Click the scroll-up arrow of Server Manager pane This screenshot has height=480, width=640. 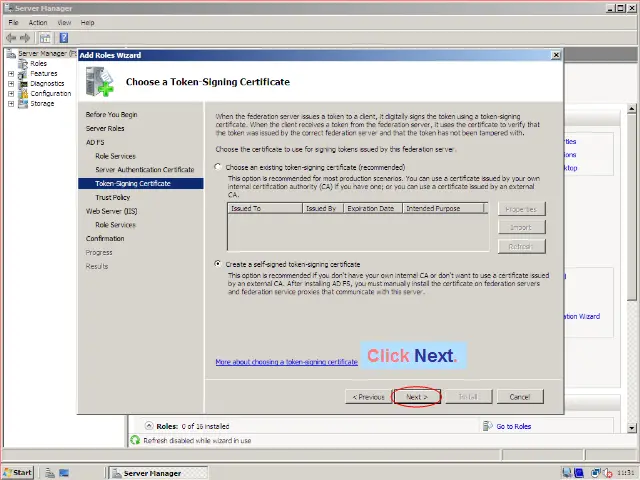click(x=632, y=109)
